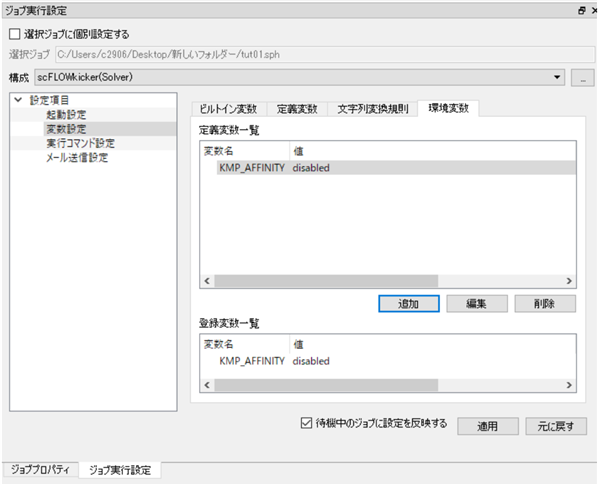Uncheck 待機中のジョブに設定を反映する checkbox
The image size is (598, 485).
tap(306, 423)
